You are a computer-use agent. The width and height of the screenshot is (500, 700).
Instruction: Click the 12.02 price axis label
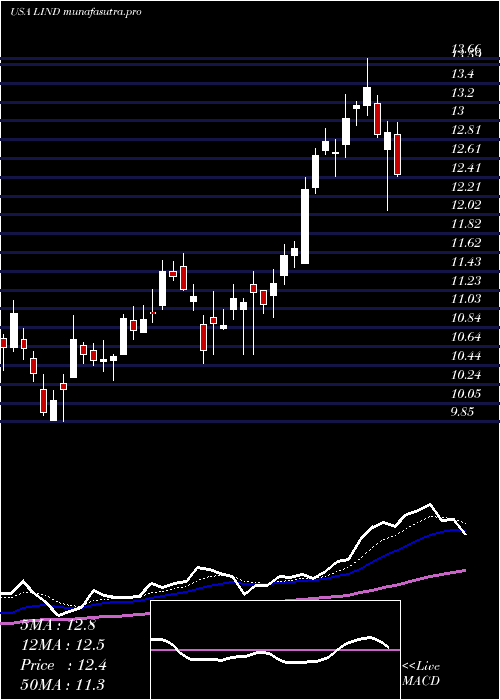(x=466, y=205)
